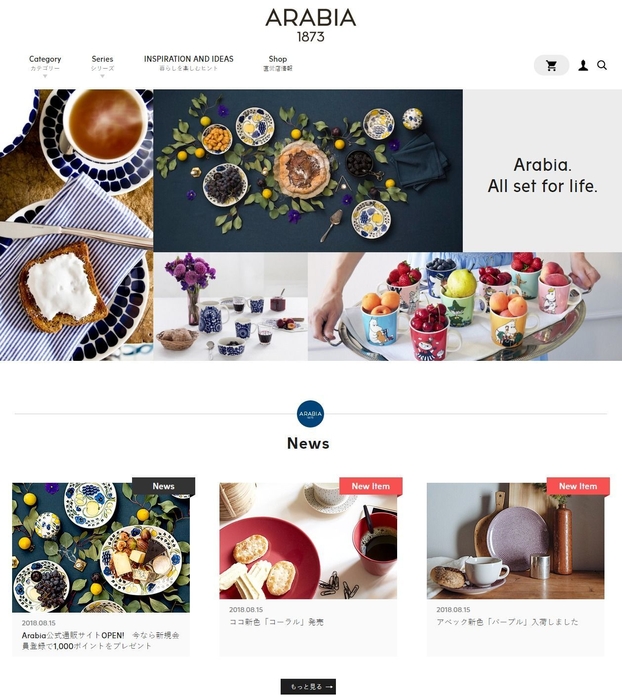Select the Moomin mugs tray banner image
Viewport: 622px width, 700px height.
[x=465, y=307]
